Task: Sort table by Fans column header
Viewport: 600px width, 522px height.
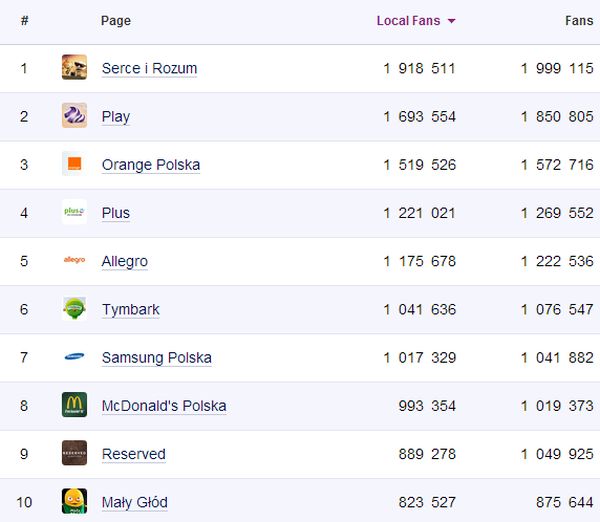Action: (x=579, y=21)
